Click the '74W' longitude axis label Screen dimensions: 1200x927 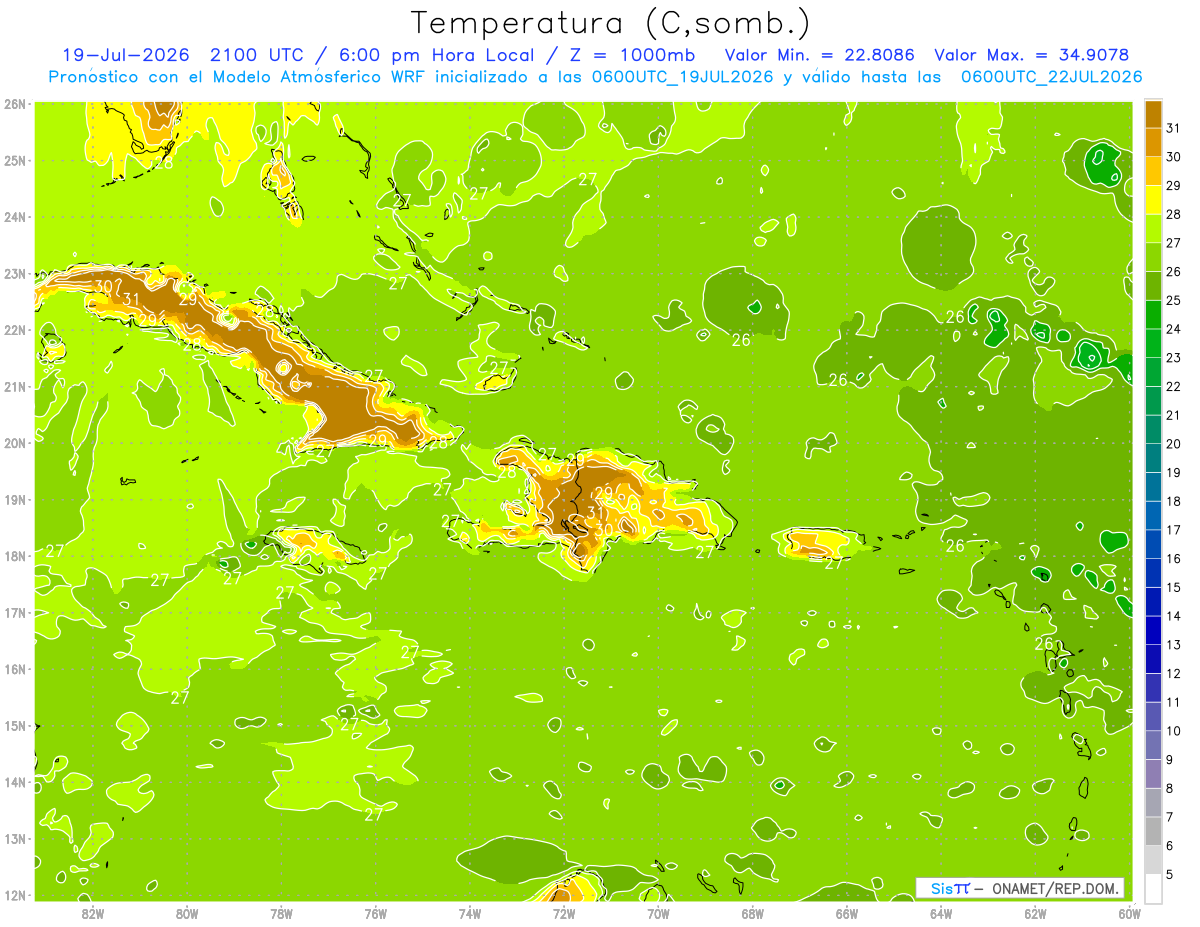(469, 913)
